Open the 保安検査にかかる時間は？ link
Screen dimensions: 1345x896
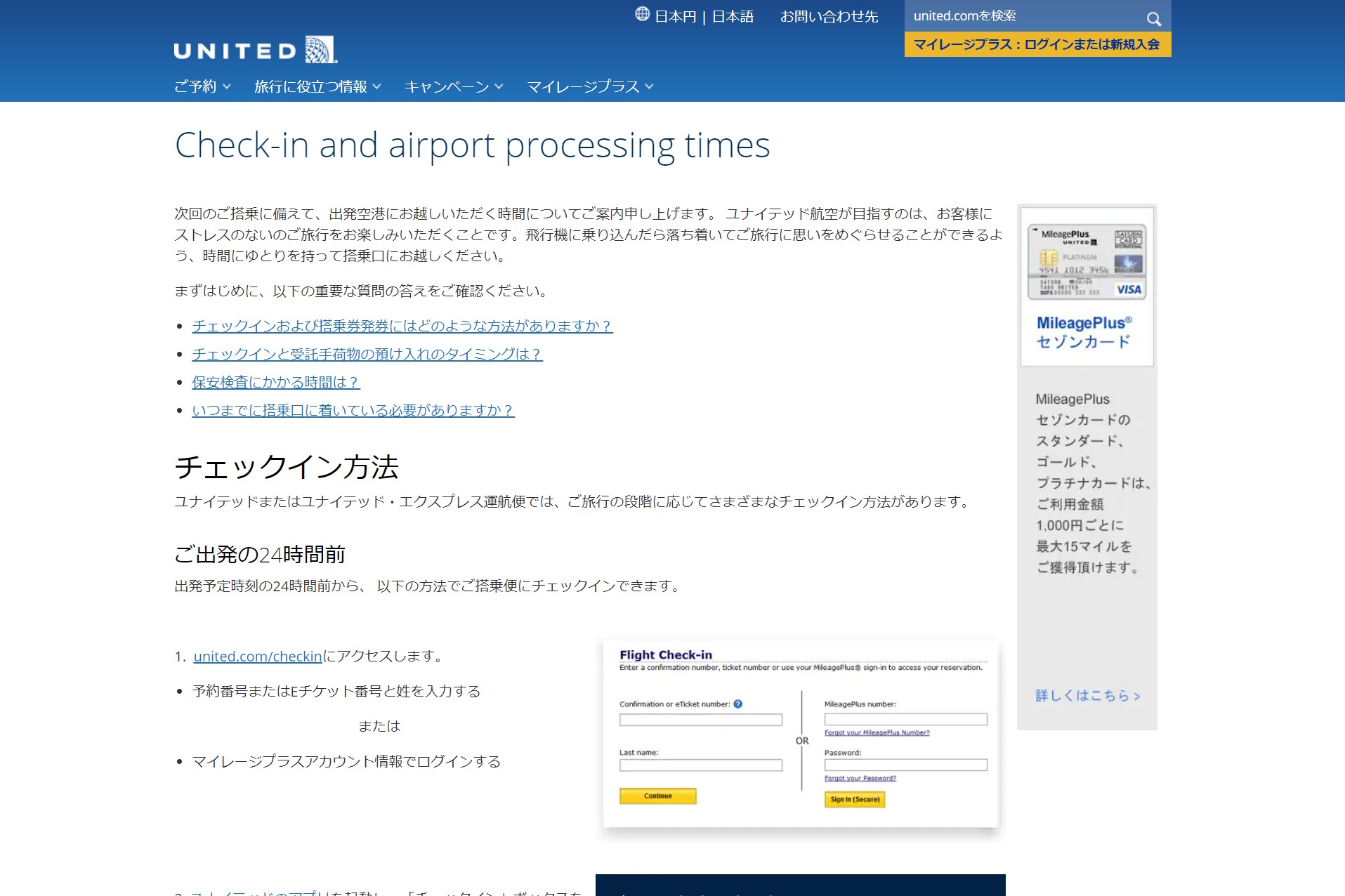tap(276, 382)
